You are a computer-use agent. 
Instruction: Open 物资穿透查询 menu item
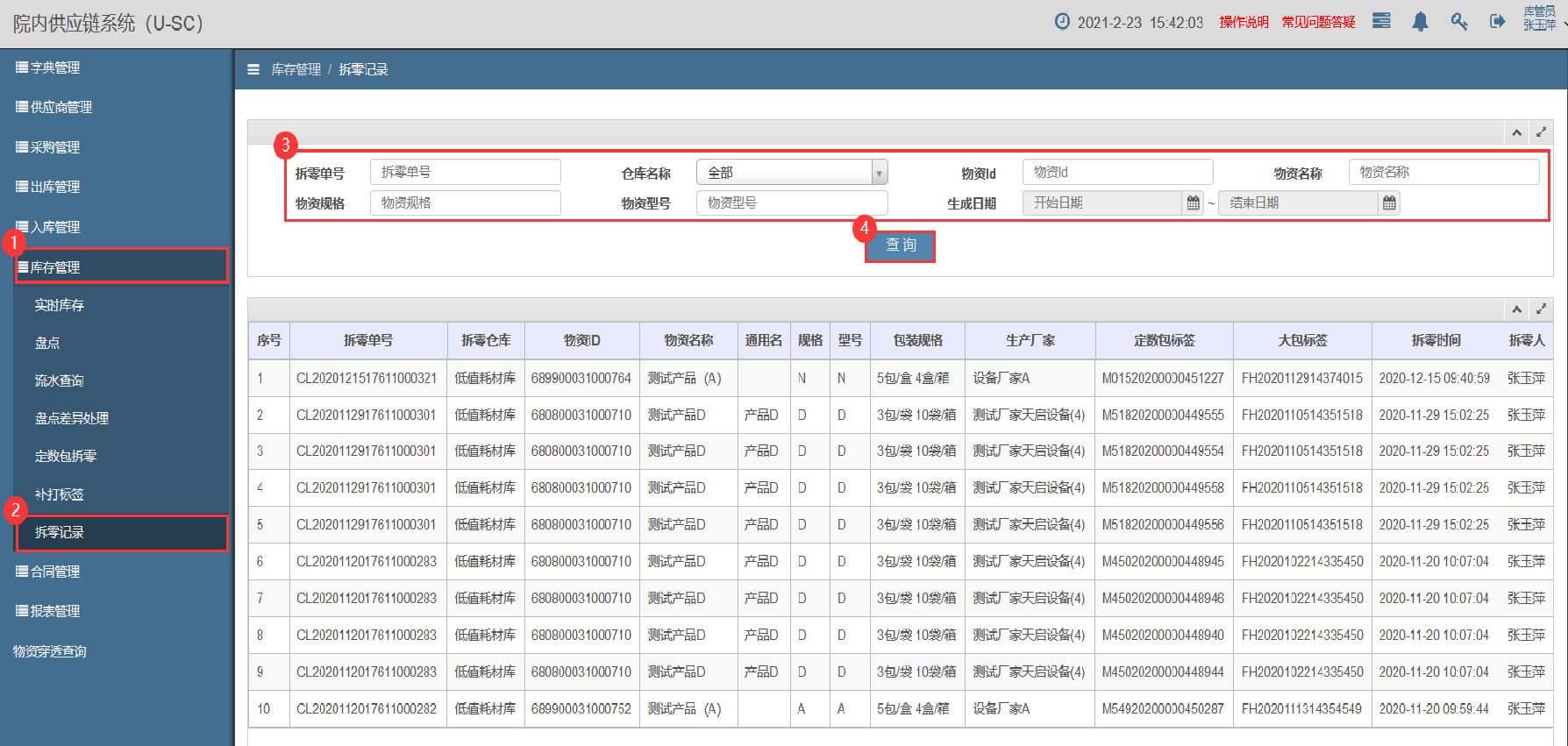coord(50,651)
